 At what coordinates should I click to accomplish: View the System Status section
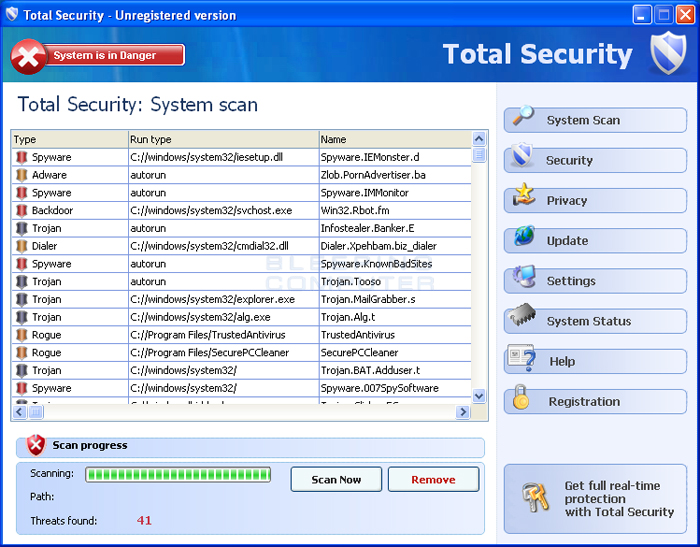click(x=595, y=321)
